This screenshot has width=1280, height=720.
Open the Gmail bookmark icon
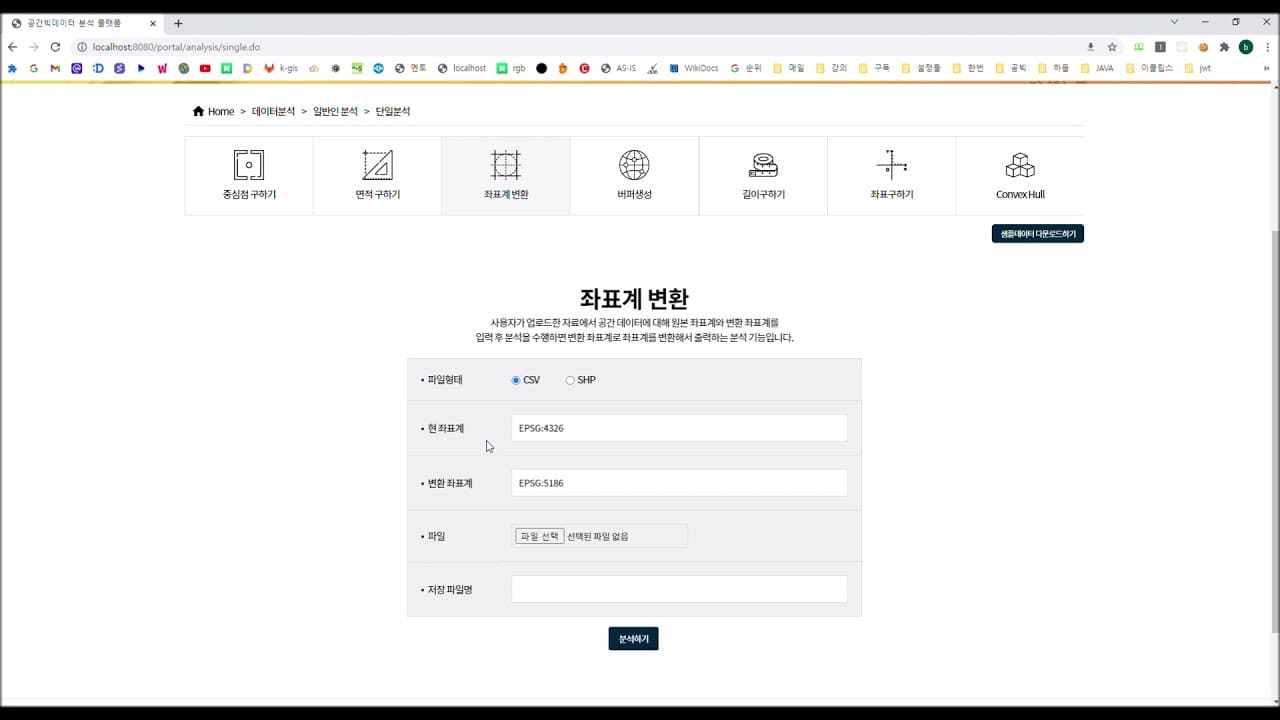point(55,68)
